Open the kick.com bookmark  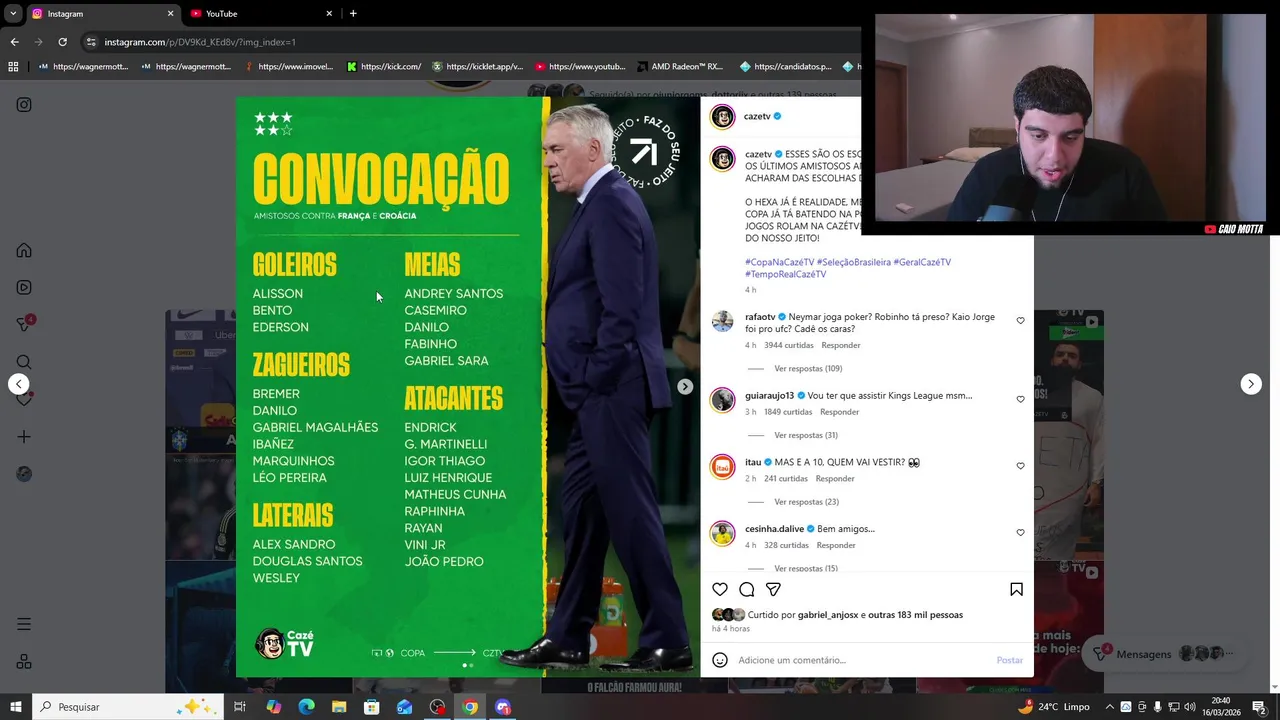(384, 67)
